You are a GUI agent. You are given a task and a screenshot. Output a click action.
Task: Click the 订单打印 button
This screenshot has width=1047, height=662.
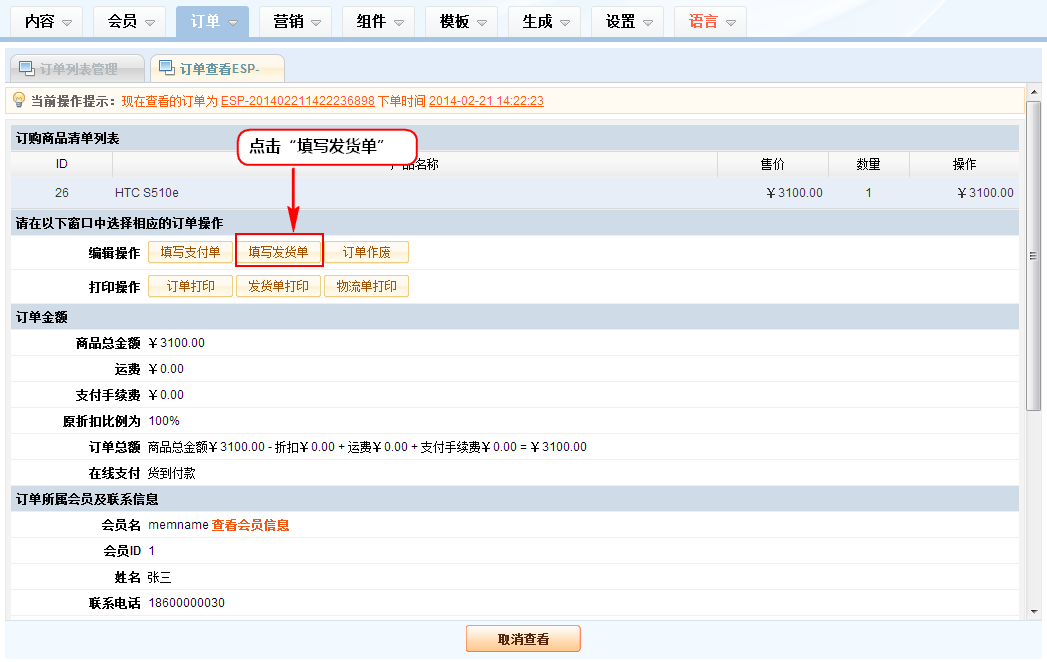tap(190, 286)
